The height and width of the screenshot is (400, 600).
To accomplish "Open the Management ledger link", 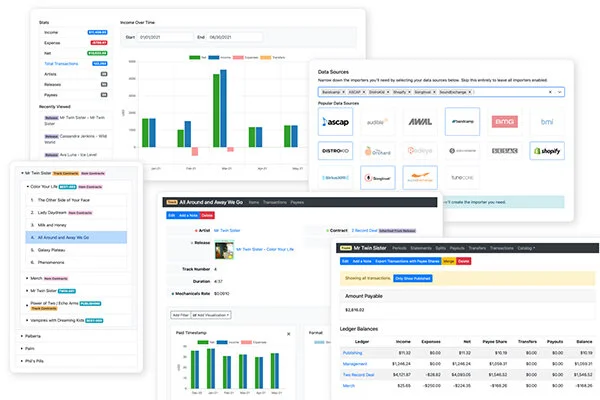I will pos(355,364).
